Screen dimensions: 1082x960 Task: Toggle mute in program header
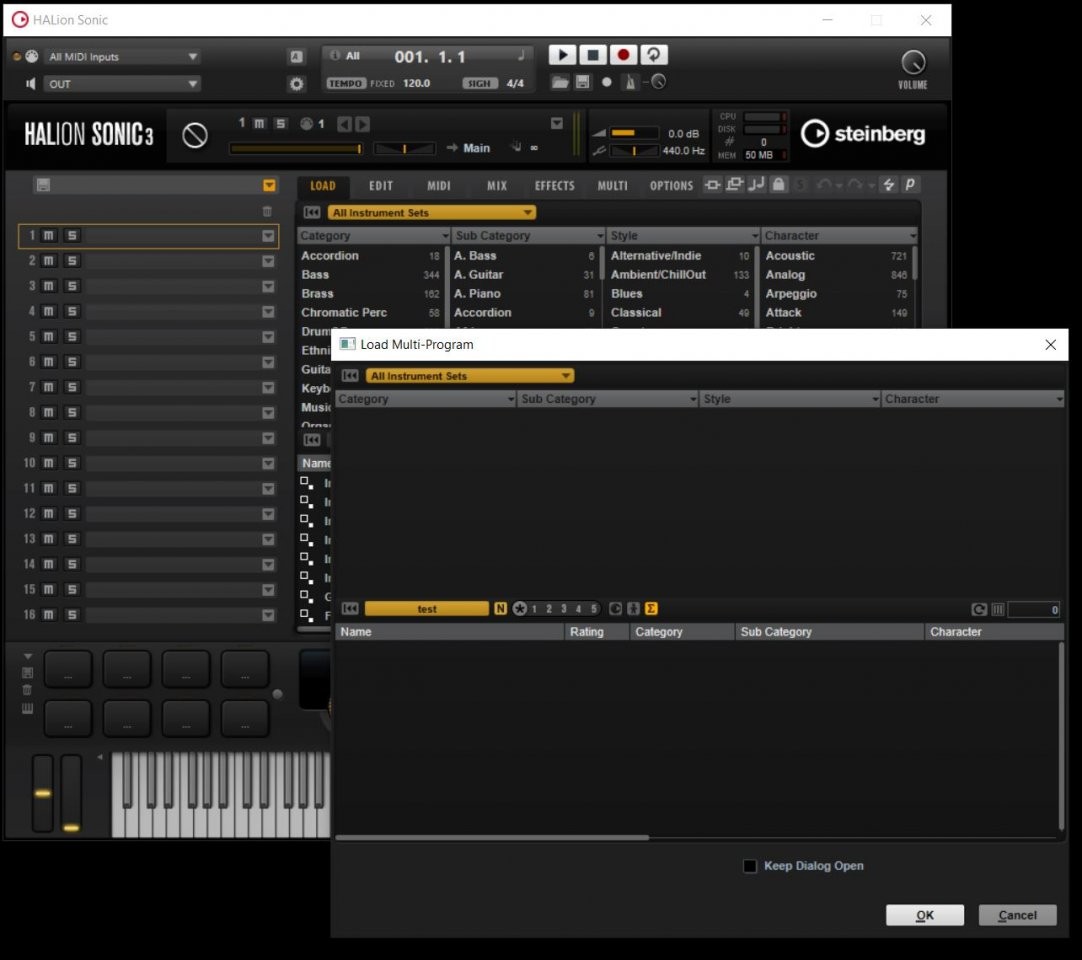tap(259, 124)
